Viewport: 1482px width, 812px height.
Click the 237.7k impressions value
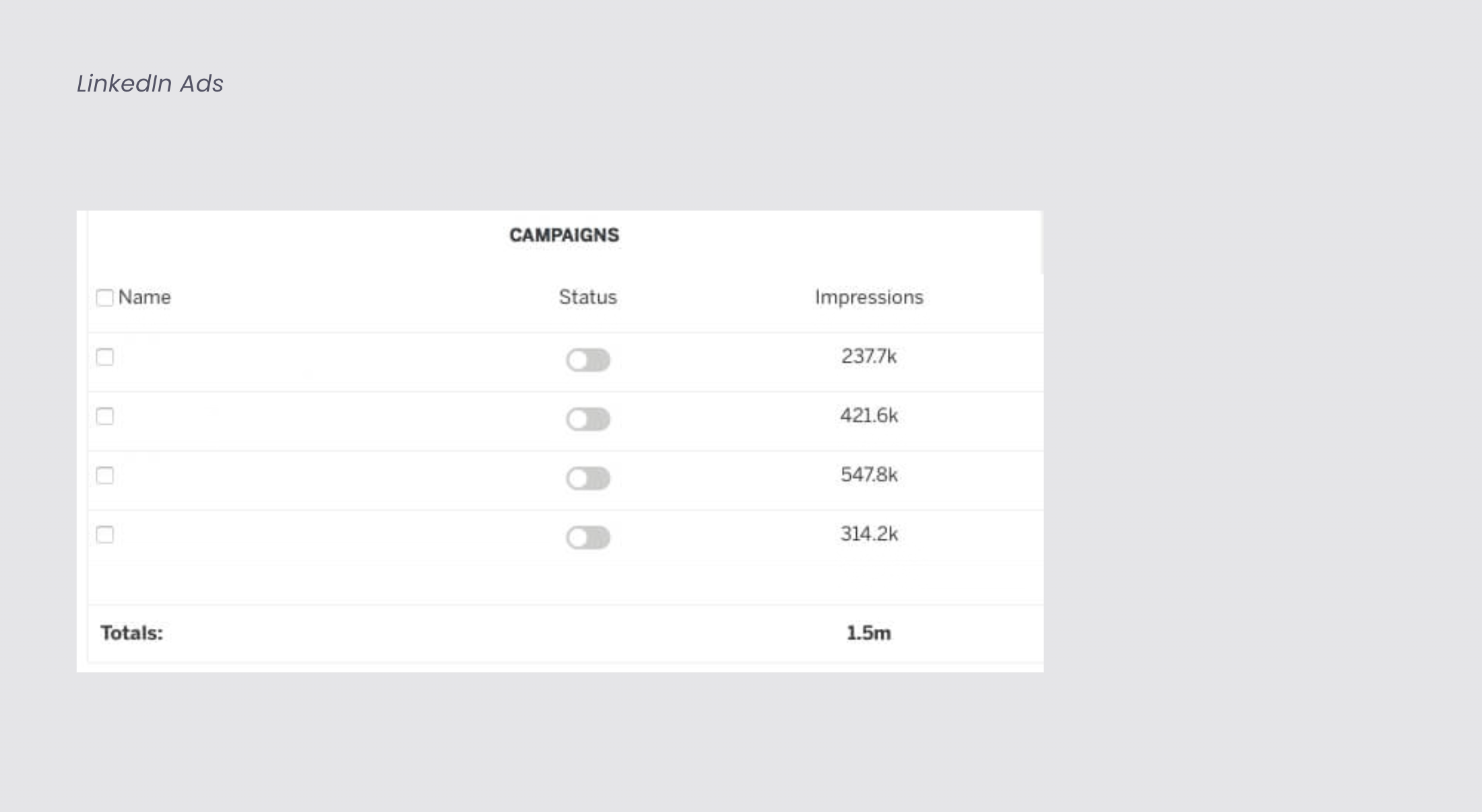(869, 356)
